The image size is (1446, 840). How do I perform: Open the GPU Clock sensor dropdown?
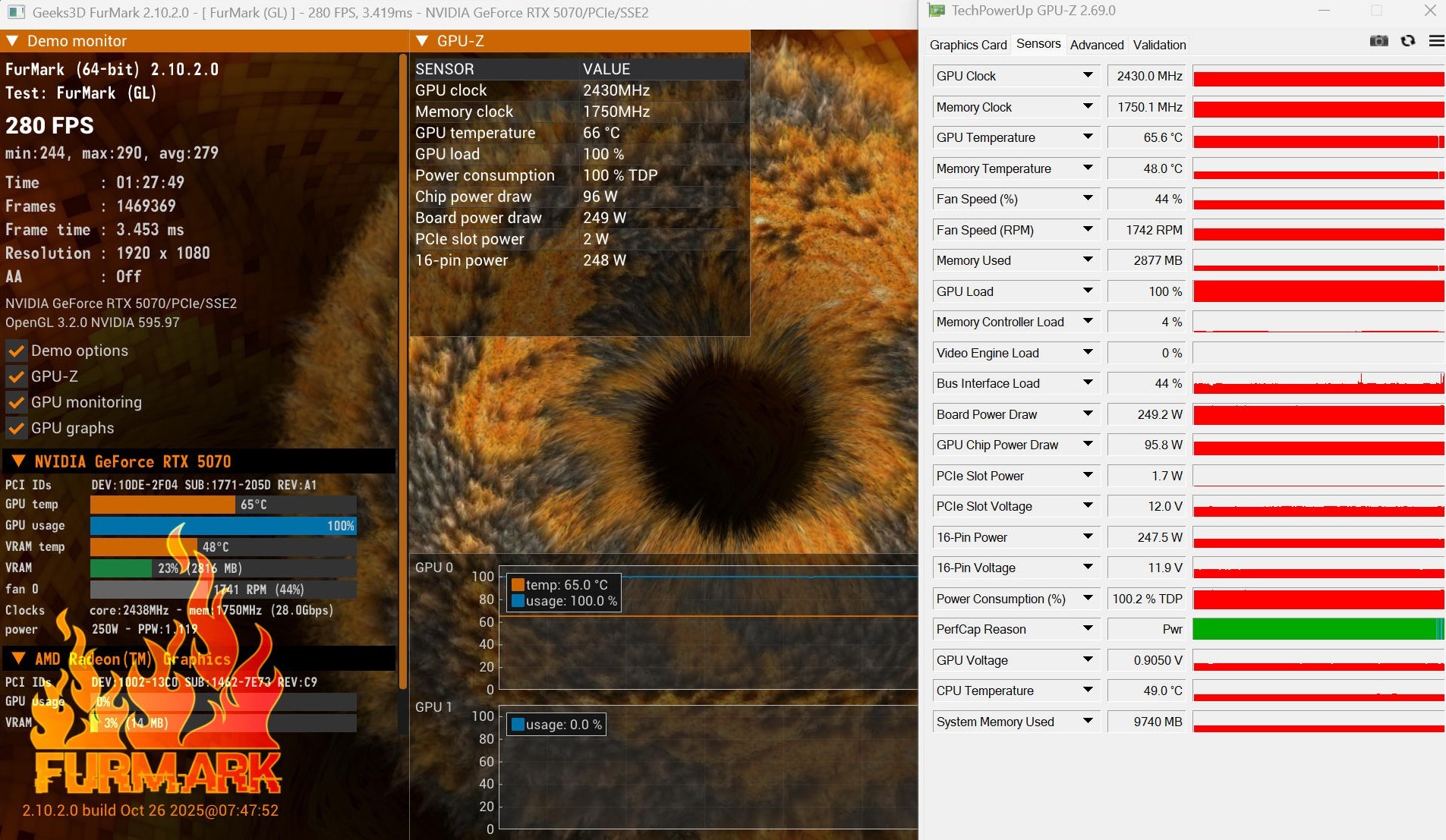coord(1088,76)
